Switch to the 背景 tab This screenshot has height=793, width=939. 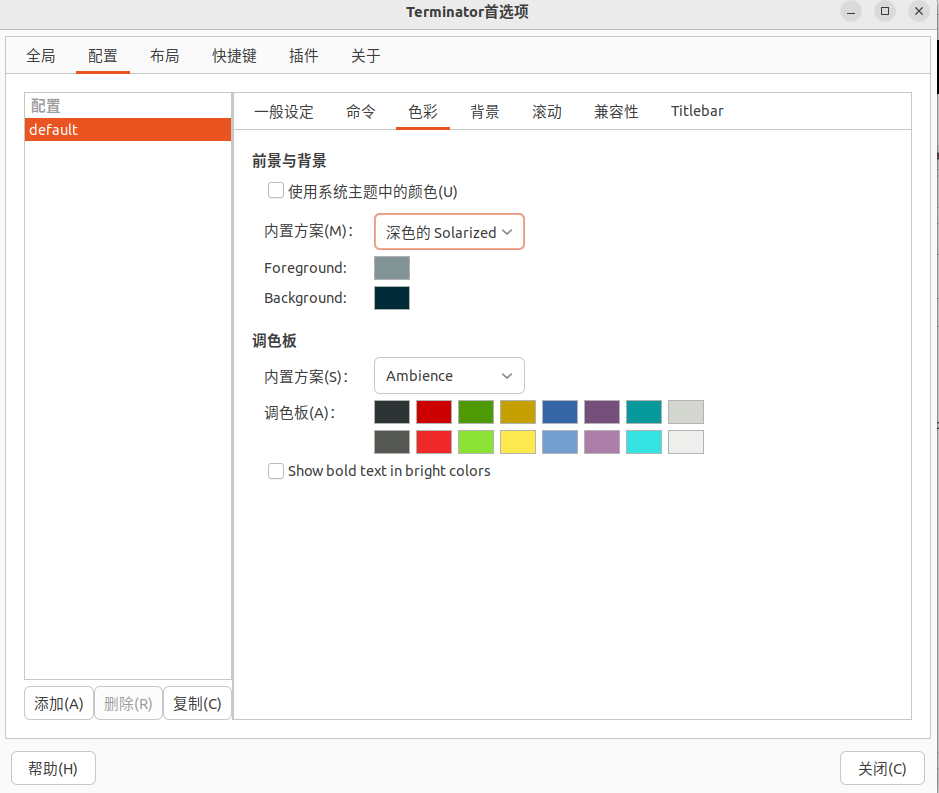click(485, 112)
